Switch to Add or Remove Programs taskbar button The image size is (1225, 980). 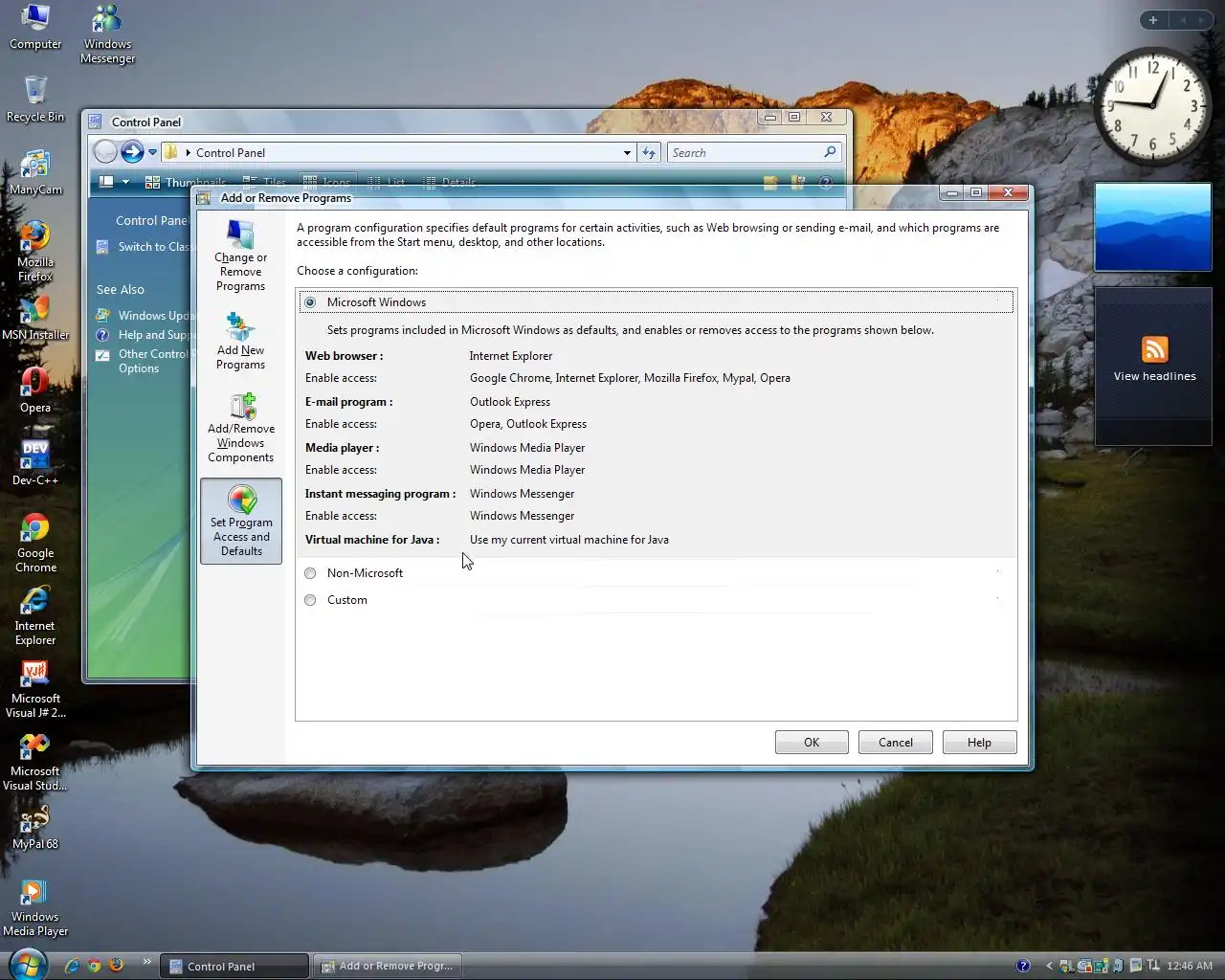(387, 966)
